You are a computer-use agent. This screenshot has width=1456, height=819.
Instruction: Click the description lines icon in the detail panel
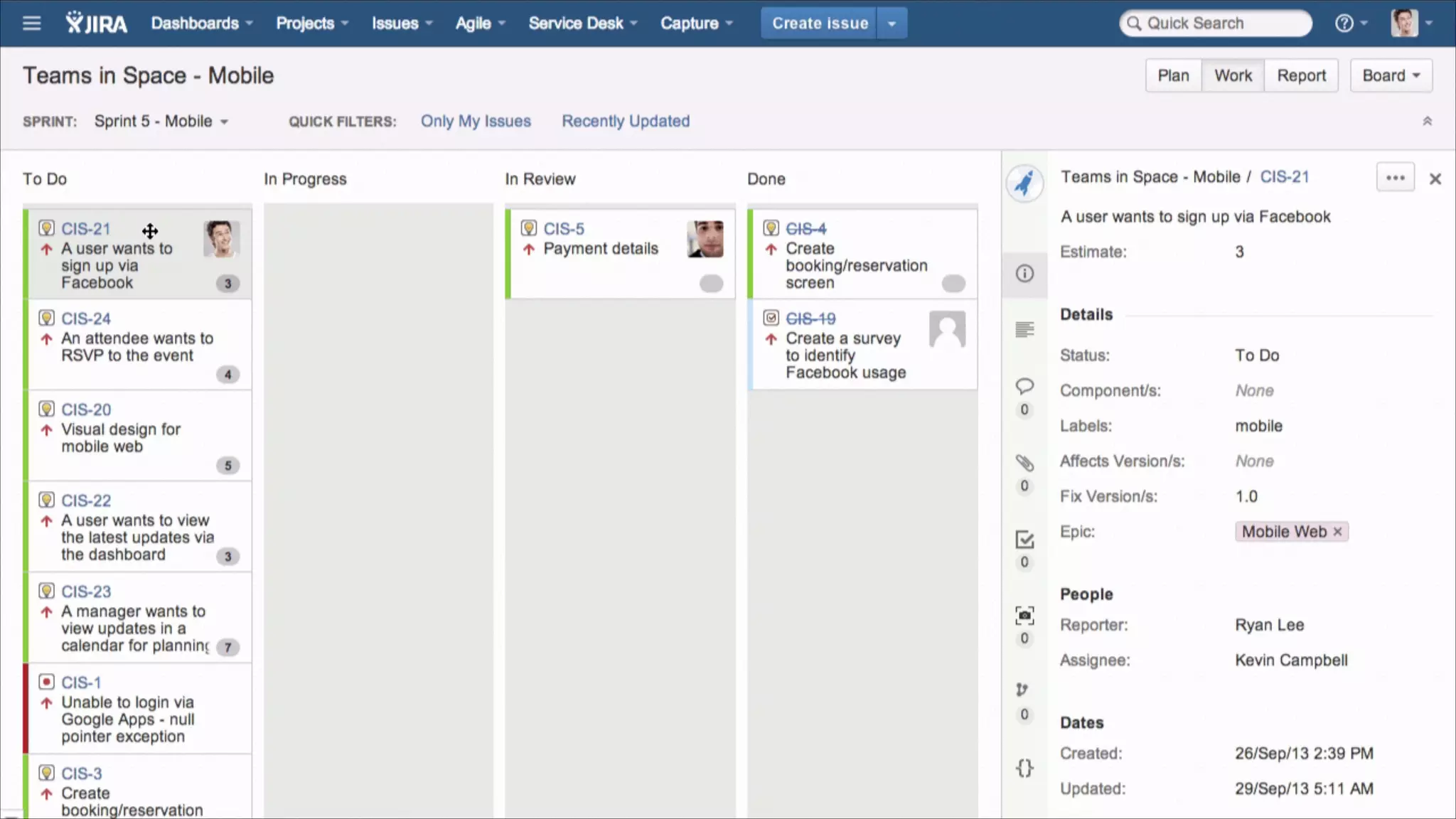pos(1024,330)
